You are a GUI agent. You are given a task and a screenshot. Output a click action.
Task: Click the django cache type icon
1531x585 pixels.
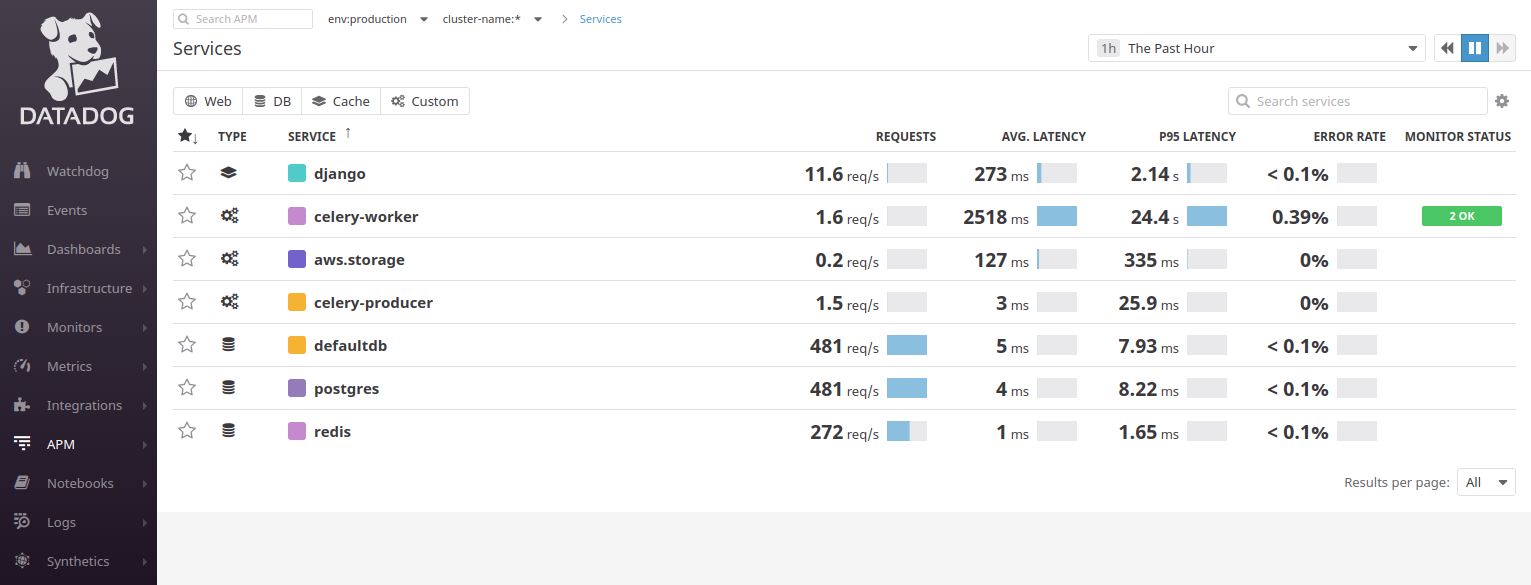[x=229, y=173]
